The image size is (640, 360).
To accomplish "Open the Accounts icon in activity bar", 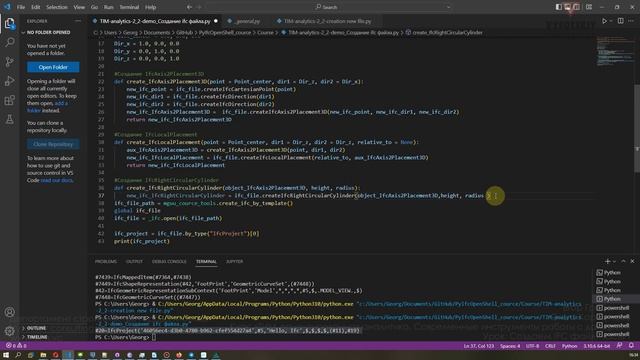I will 9,312.
